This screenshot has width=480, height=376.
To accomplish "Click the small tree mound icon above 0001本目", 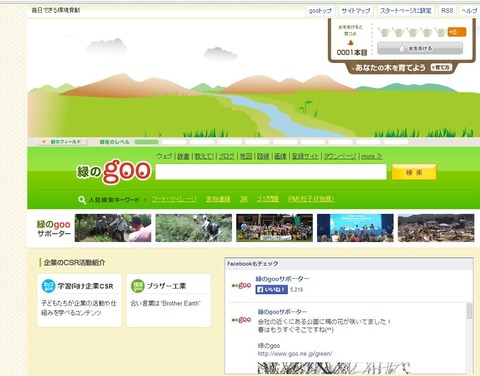I will (350, 42).
